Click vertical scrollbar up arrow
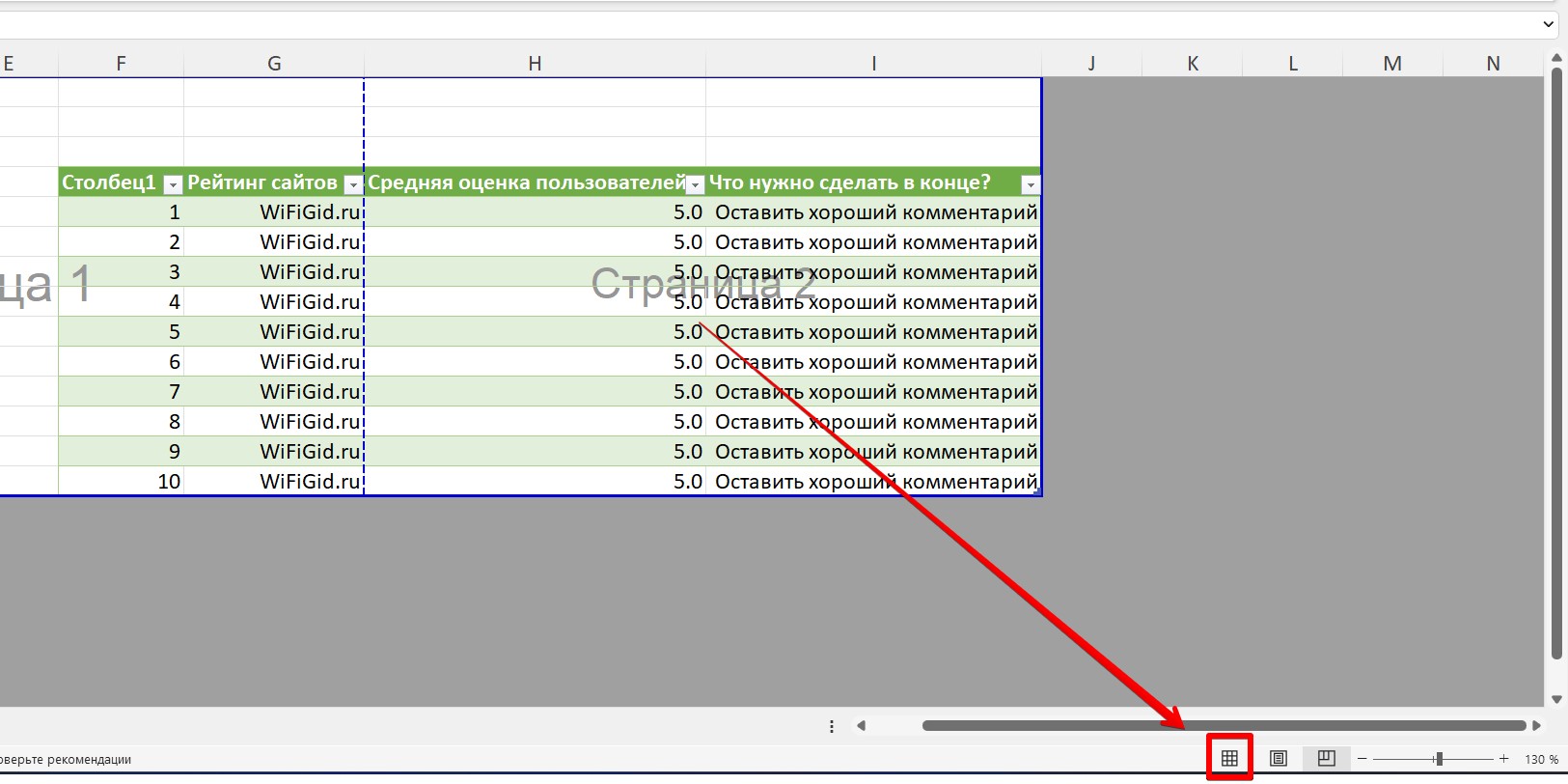This screenshot has width=1568, height=784. click(x=1556, y=59)
